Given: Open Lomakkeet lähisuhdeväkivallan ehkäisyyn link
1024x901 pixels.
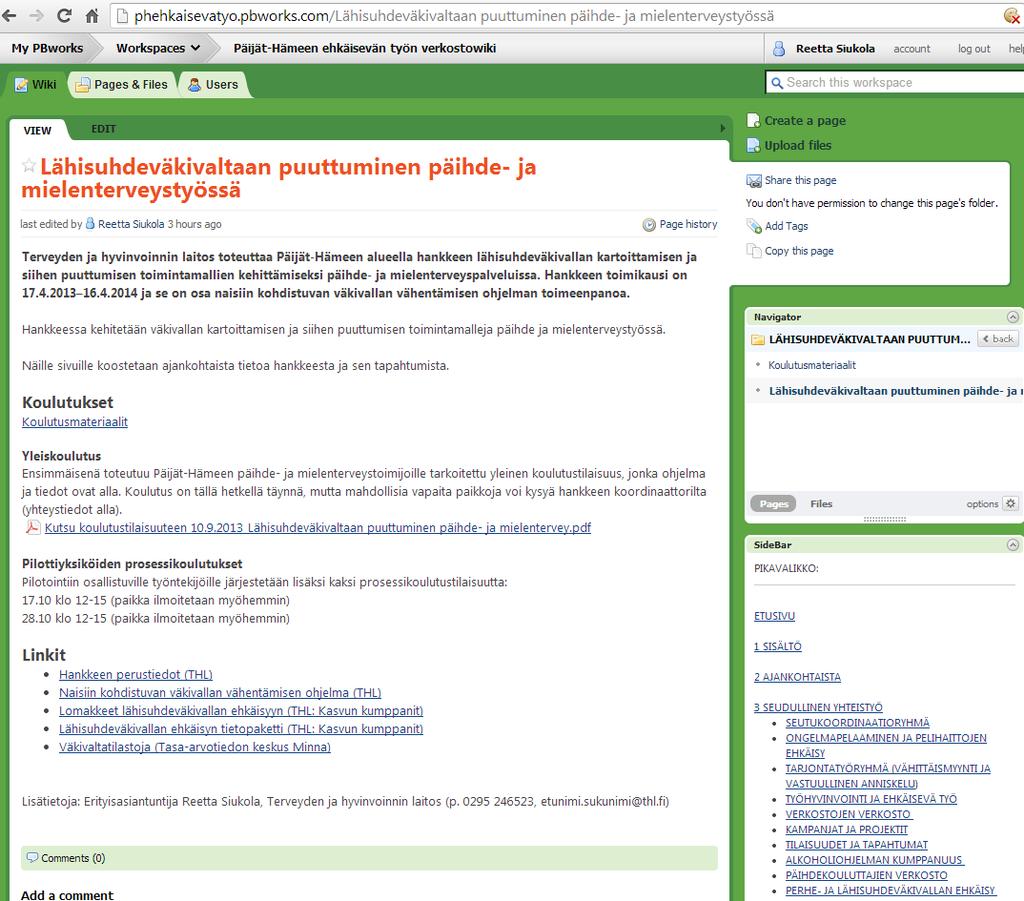Looking at the screenshot, I should pyautogui.click(x=241, y=710).
